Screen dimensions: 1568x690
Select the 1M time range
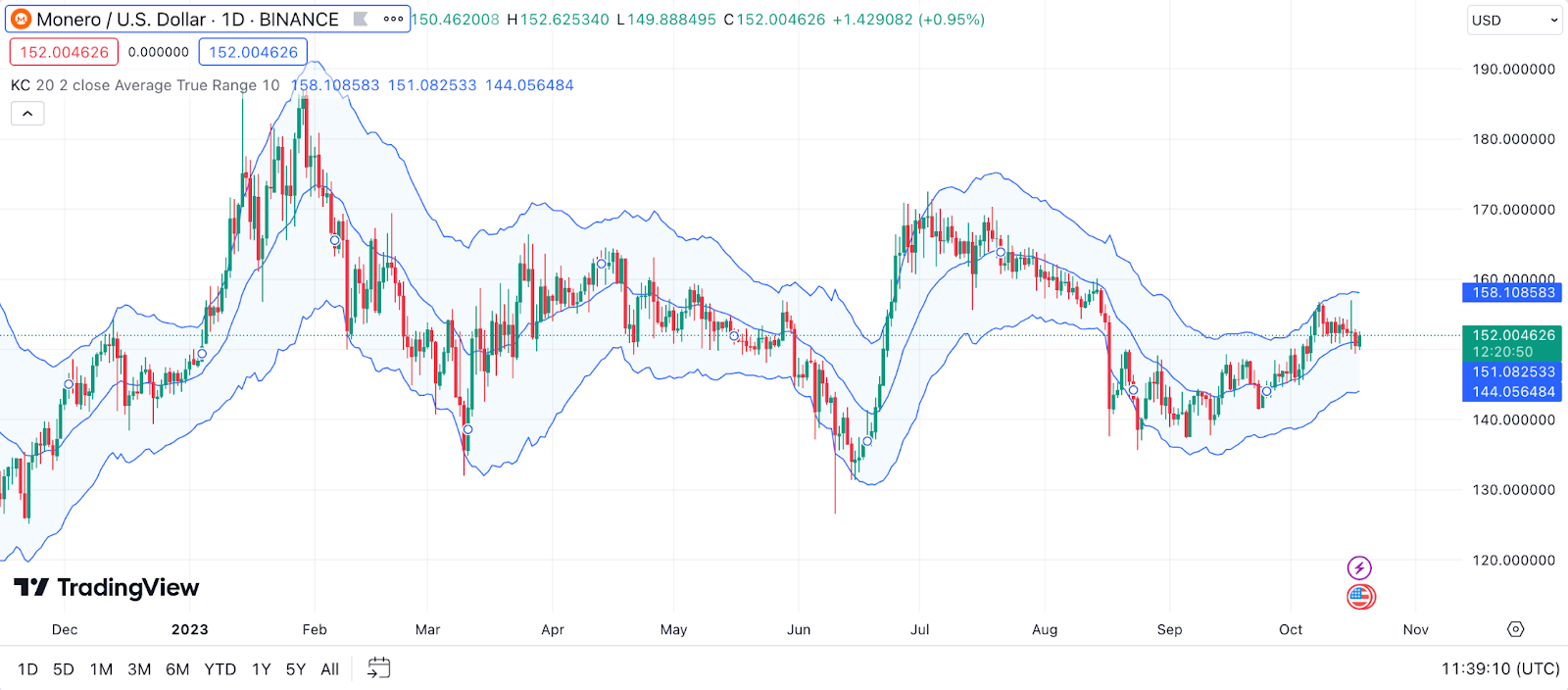click(101, 669)
